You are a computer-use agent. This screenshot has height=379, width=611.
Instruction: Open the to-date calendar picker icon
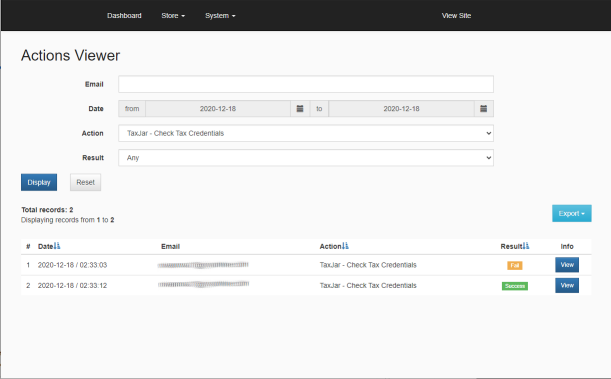(x=484, y=109)
